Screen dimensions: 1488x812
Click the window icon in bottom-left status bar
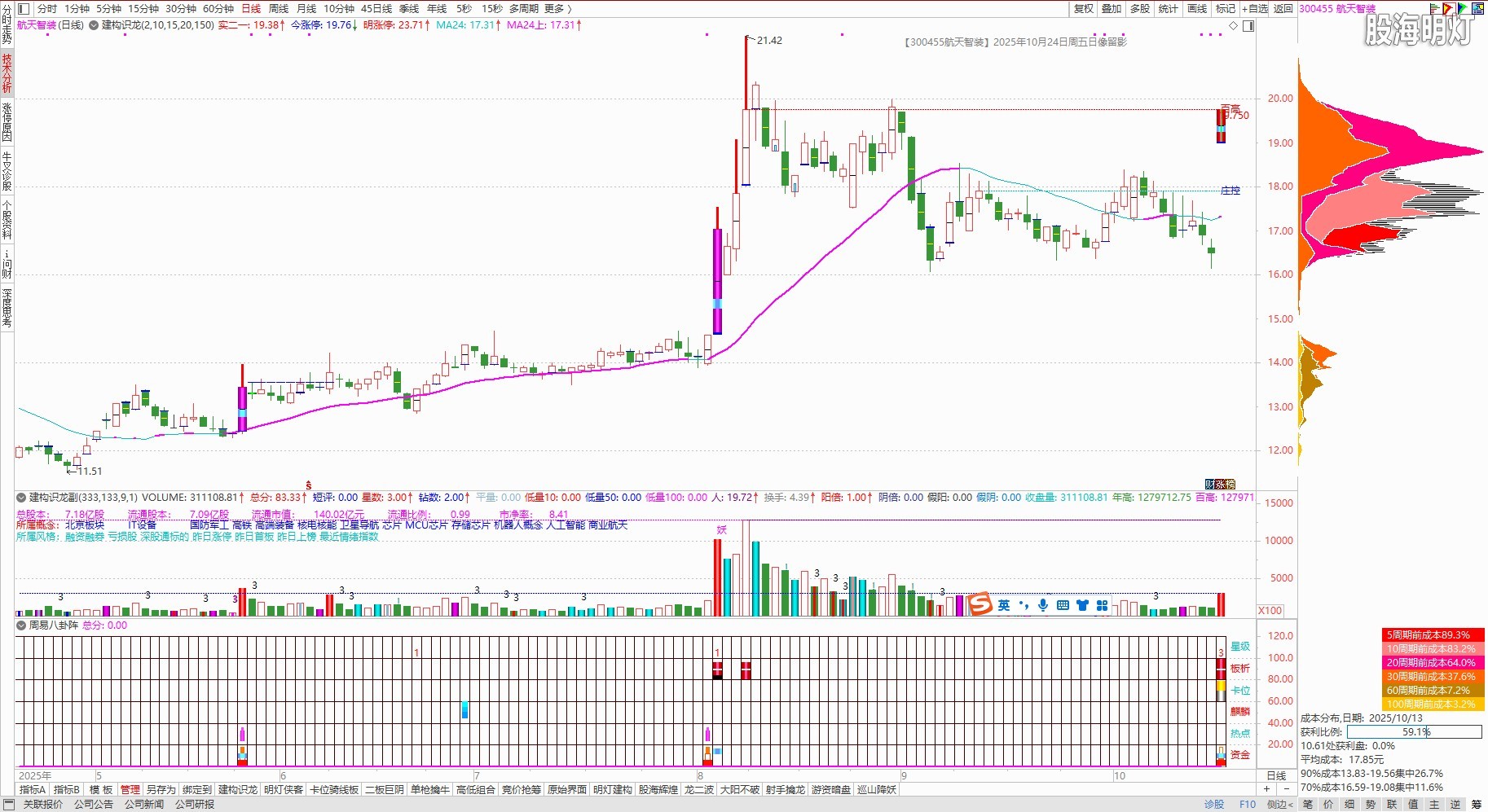point(8,804)
